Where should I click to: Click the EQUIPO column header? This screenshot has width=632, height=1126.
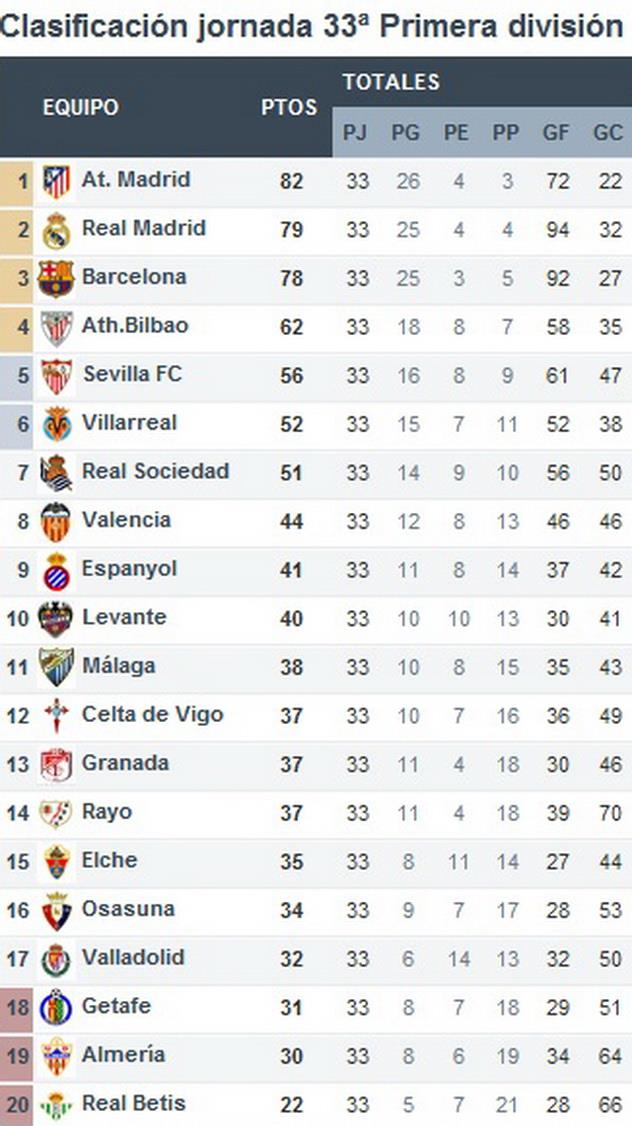[x=80, y=108]
